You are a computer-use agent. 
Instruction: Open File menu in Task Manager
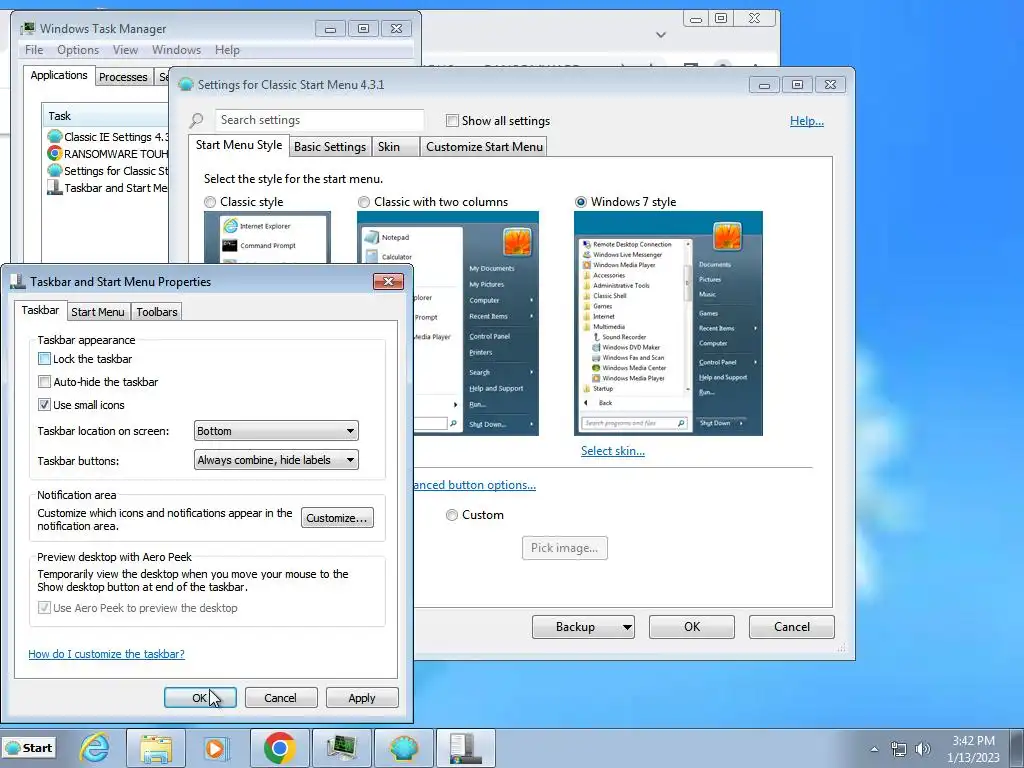point(34,50)
